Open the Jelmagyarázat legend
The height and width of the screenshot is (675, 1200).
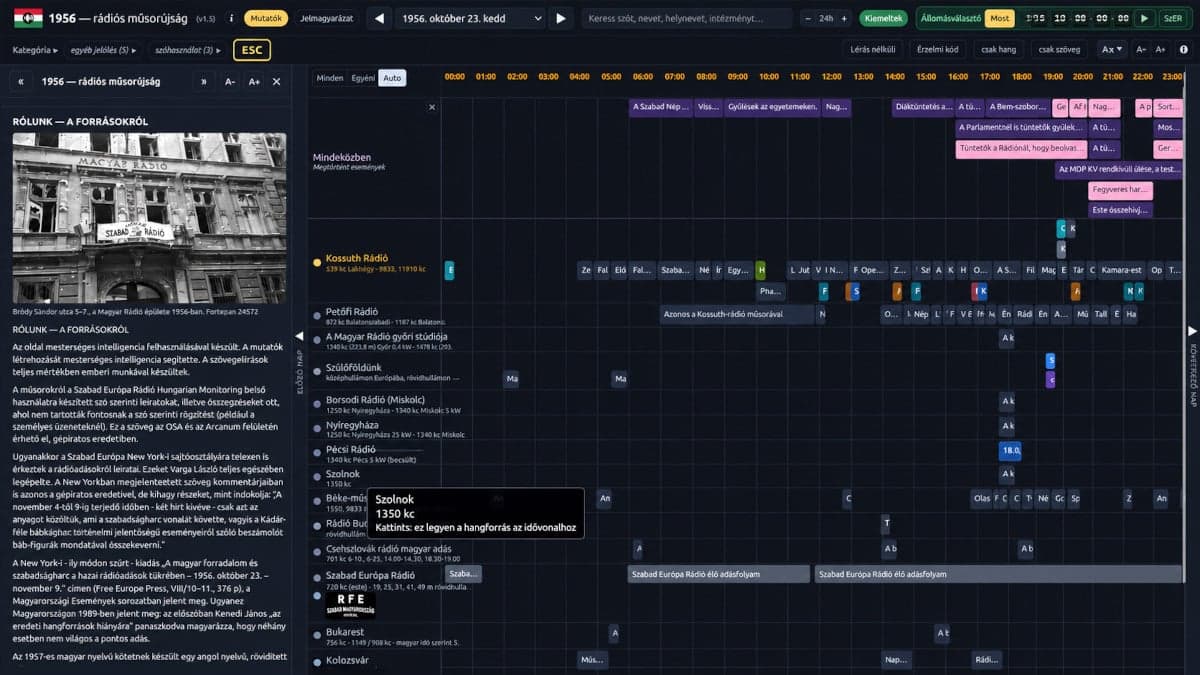pyautogui.click(x=326, y=18)
